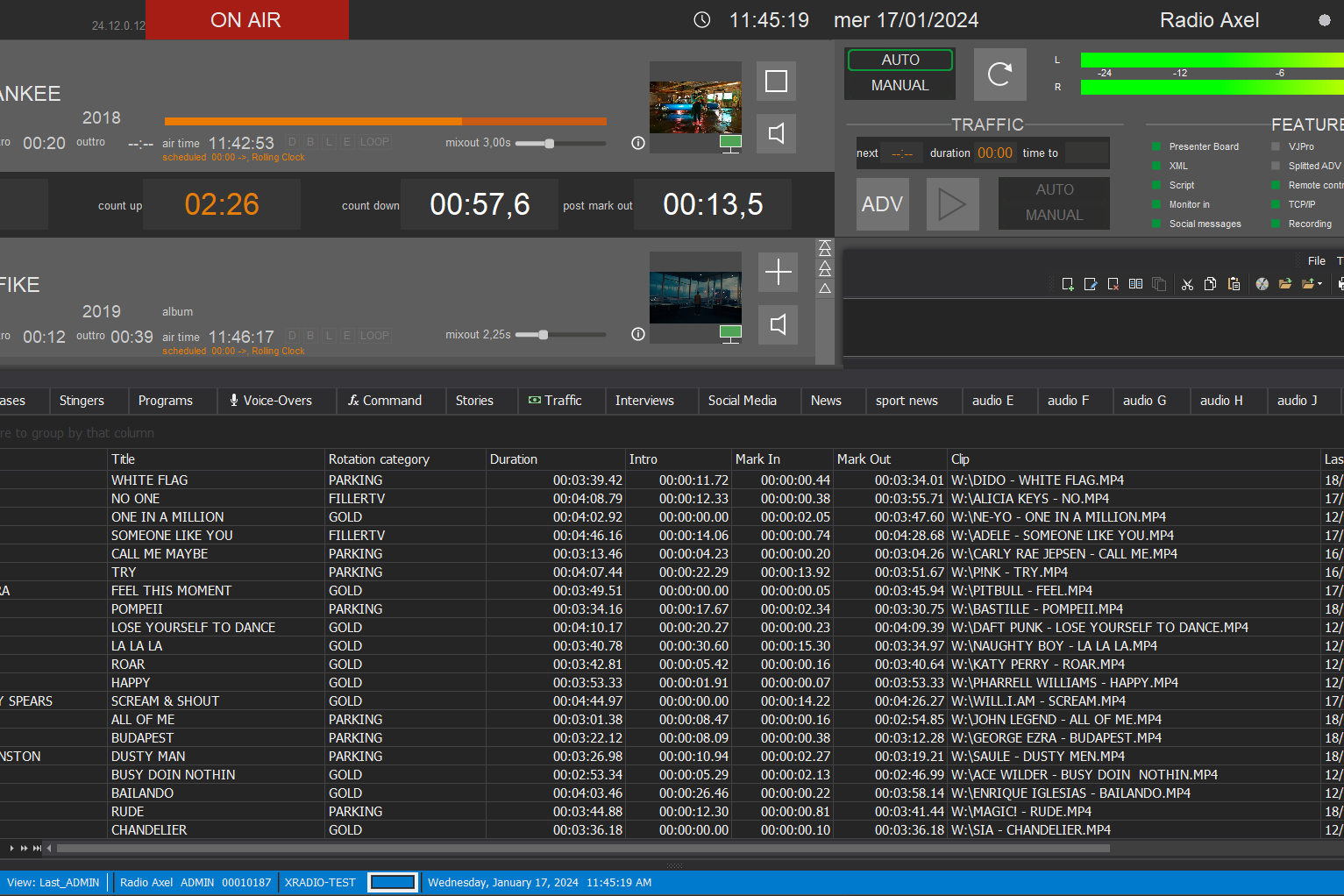This screenshot has width=1344, height=896.
Task: Open the dropdown arrow next to the export folder icon
Action: (1319, 284)
